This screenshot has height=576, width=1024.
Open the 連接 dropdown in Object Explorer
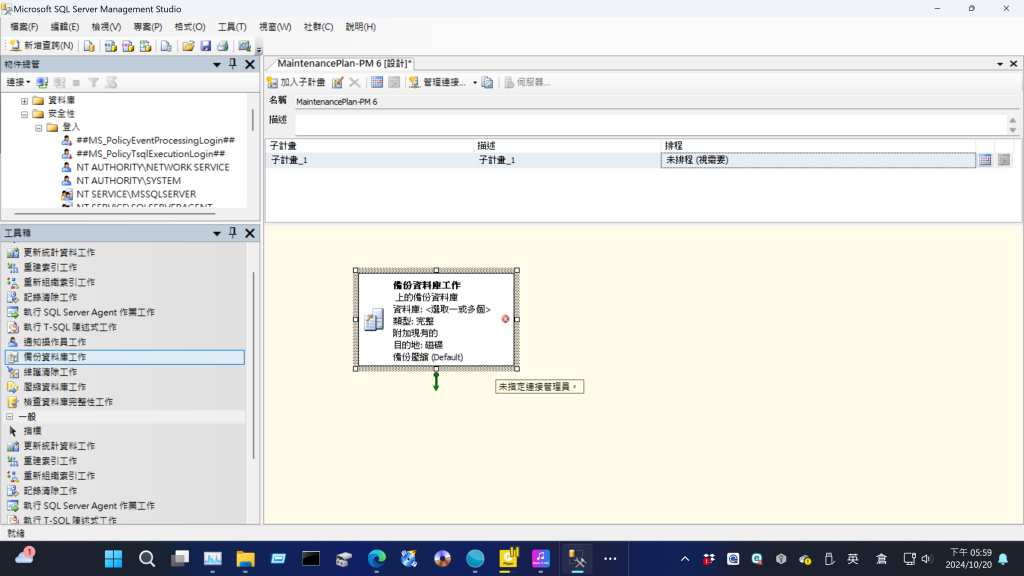18,82
